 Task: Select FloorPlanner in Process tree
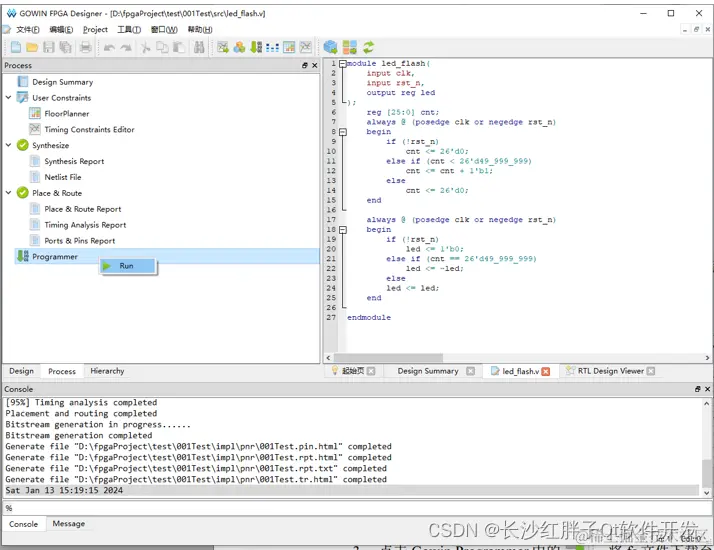[66, 114]
